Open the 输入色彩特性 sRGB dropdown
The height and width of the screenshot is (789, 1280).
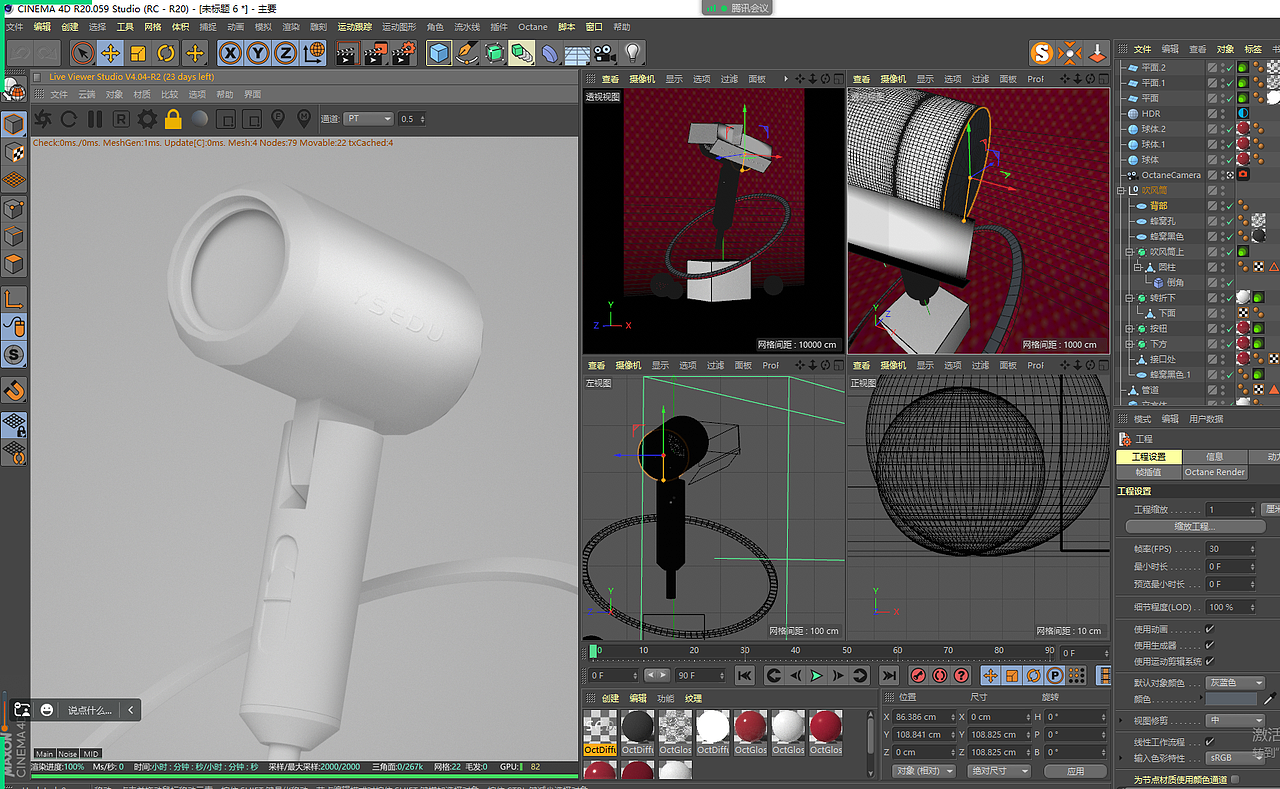1235,758
